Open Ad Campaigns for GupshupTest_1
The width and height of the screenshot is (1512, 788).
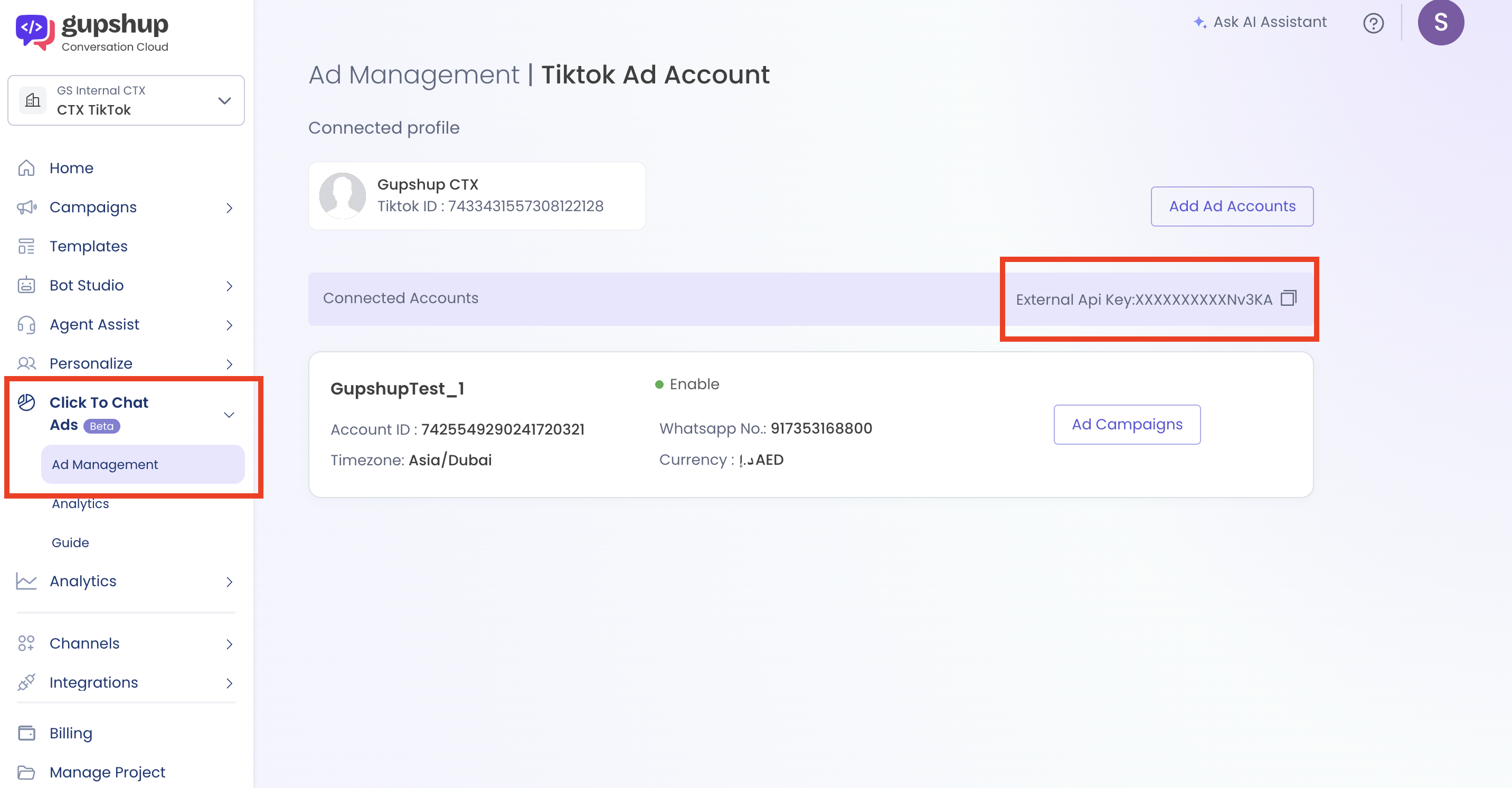tap(1127, 424)
